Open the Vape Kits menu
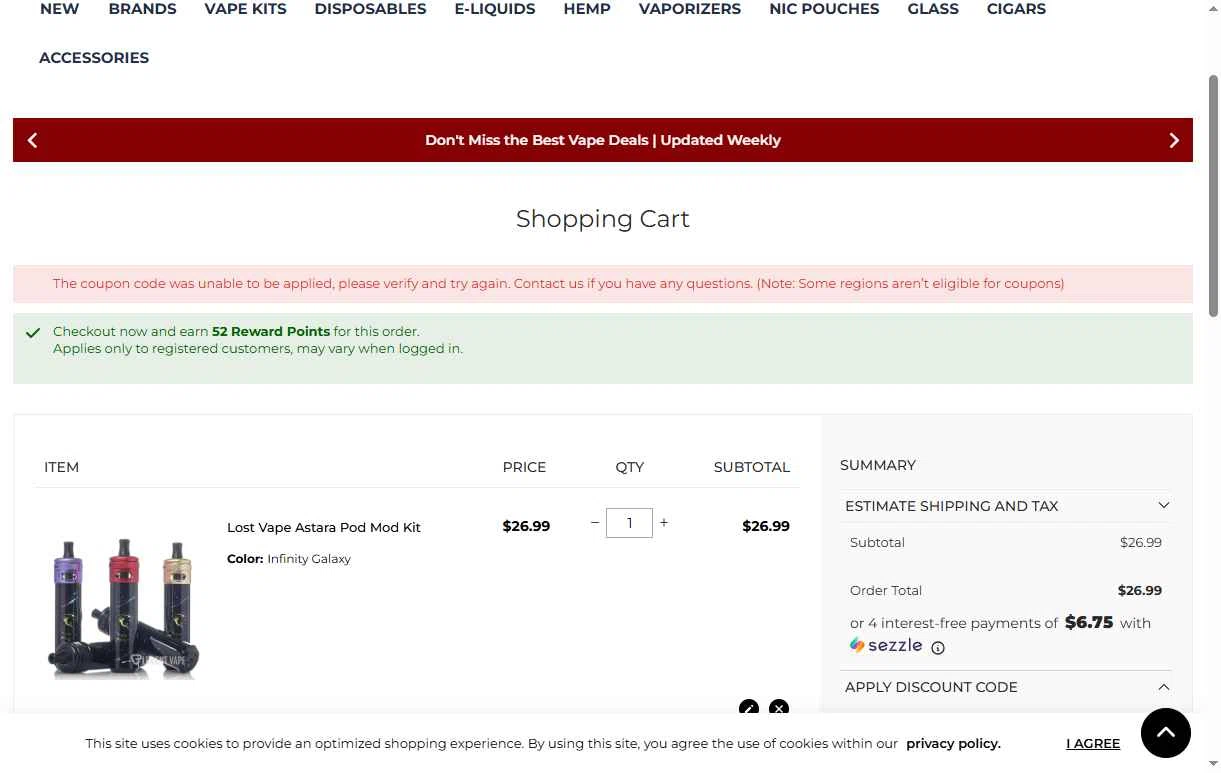The width and height of the screenshot is (1221, 773). [x=245, y=9]
